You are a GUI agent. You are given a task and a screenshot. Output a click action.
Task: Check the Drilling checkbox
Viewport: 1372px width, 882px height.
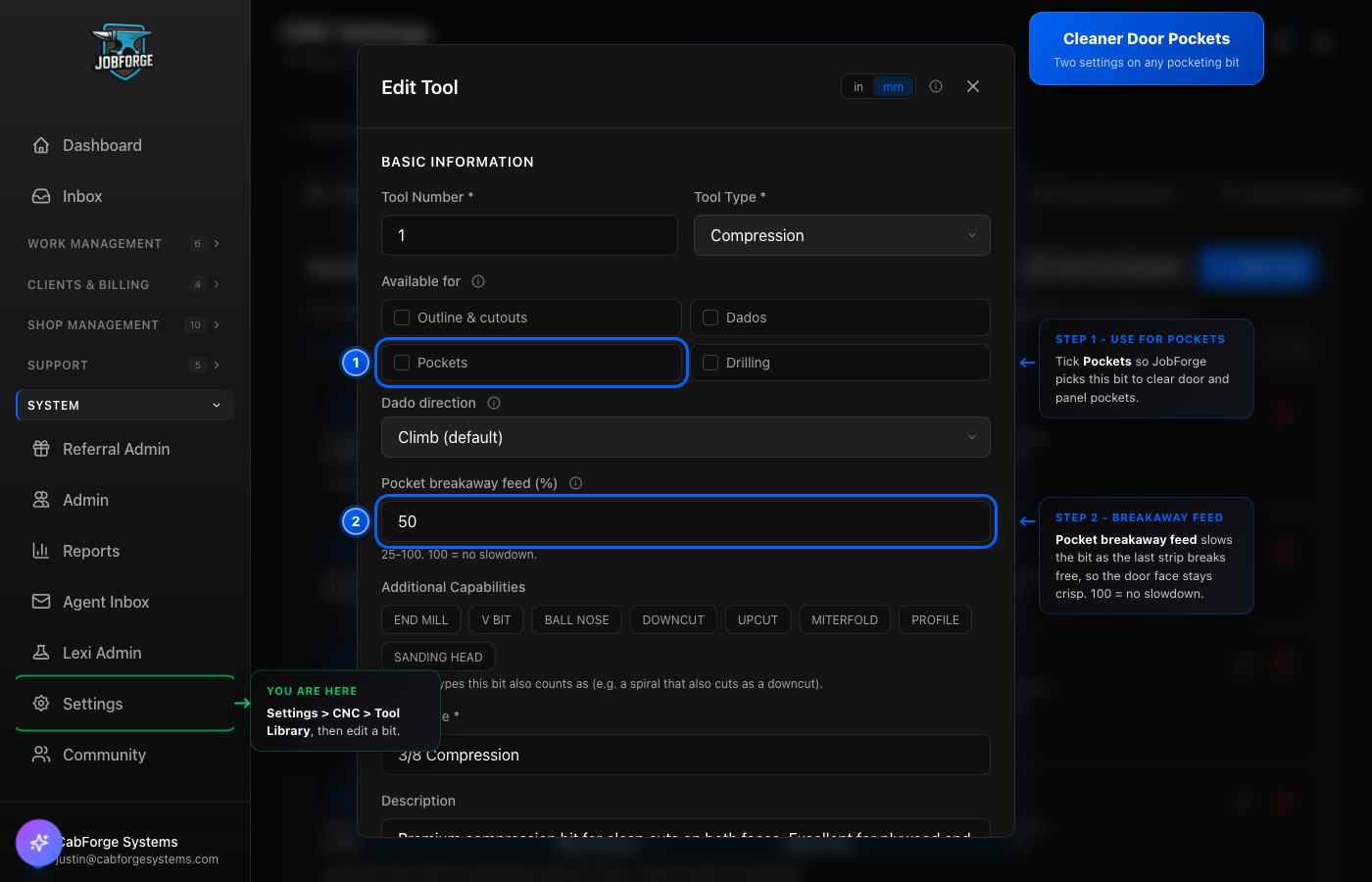click(x=710, y=363)
